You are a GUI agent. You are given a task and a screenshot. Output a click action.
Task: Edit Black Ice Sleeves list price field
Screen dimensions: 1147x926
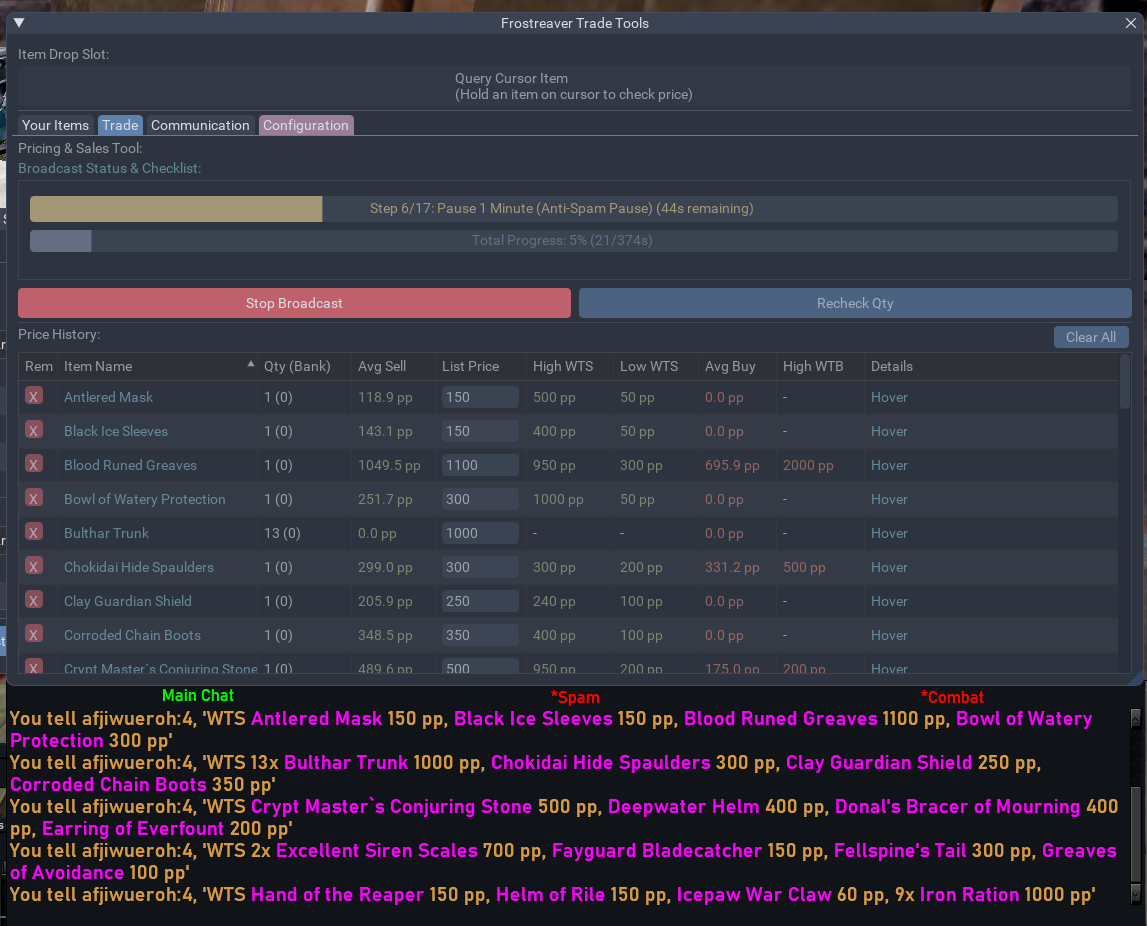[x=480, y=432]
